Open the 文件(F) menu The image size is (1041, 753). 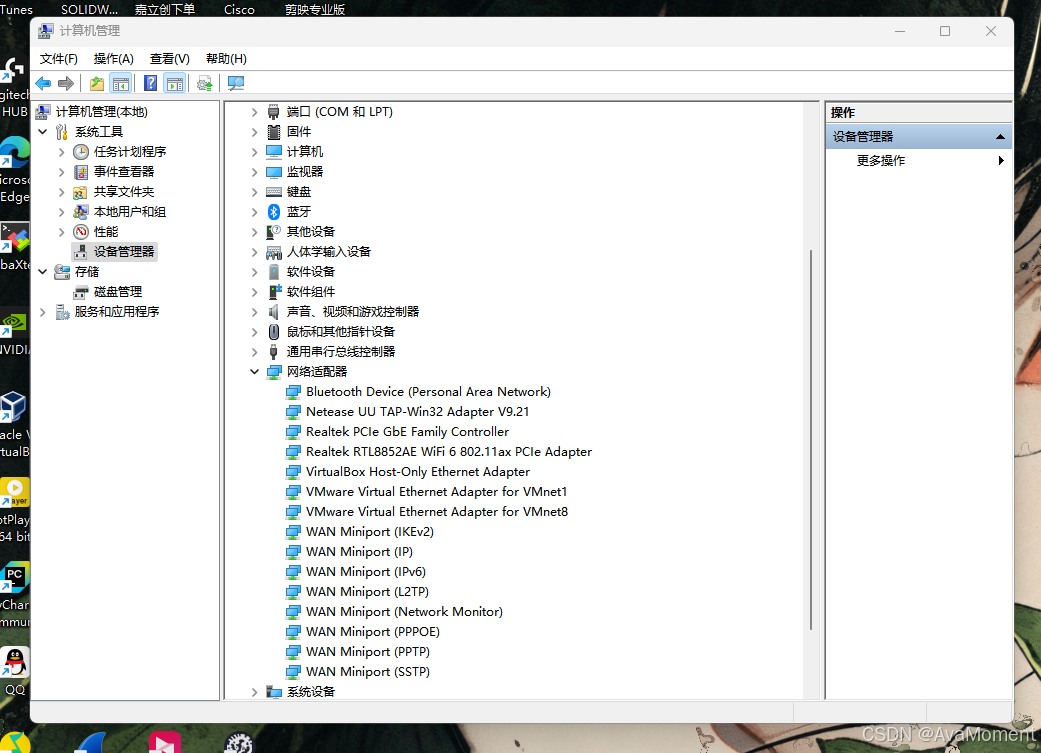[58, 58]
